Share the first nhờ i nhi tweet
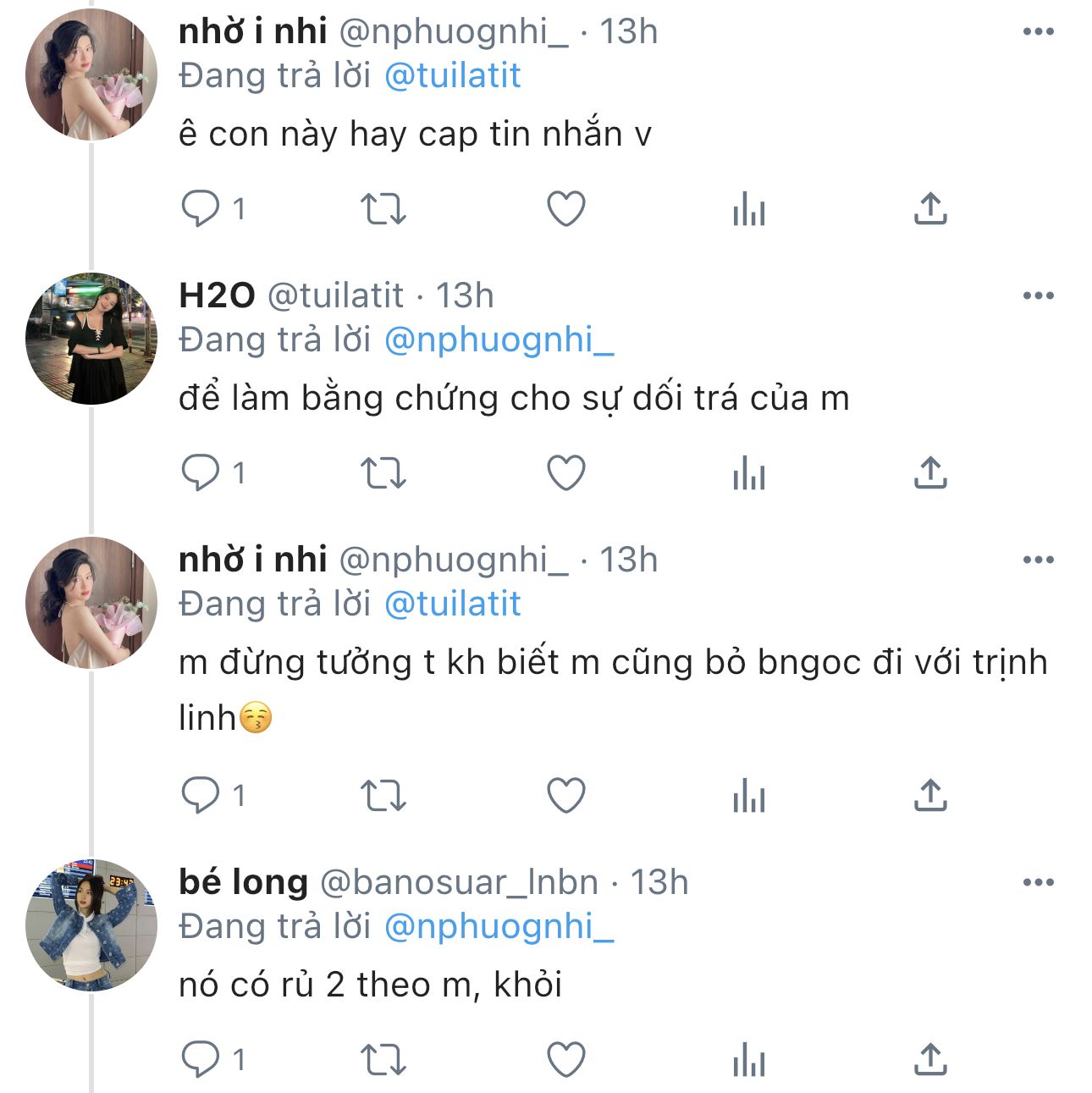Viewport: 1092px width, 1093px height. click(x=930, y=208)
